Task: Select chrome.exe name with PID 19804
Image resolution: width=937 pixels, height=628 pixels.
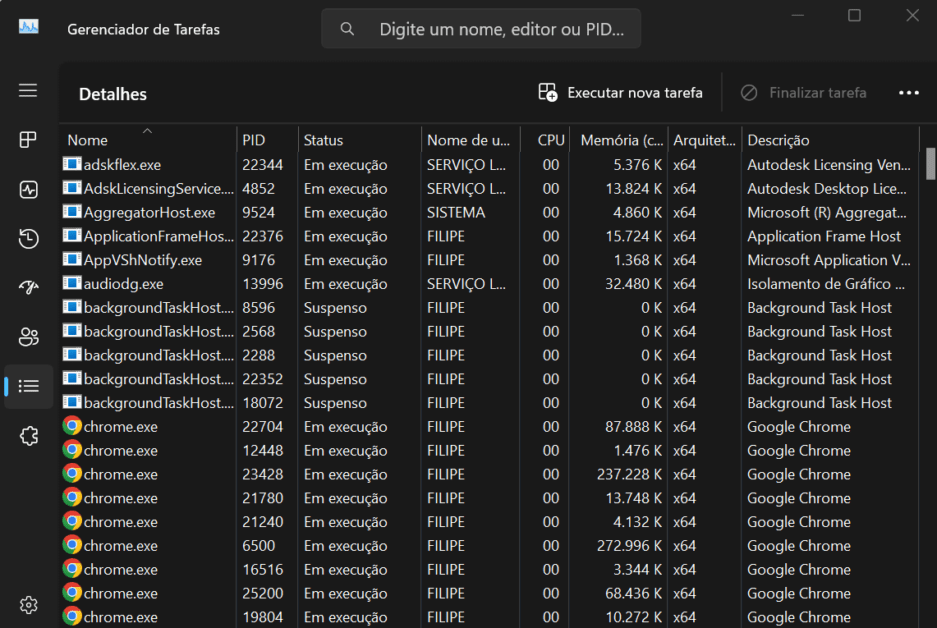Action: (121, 617)
